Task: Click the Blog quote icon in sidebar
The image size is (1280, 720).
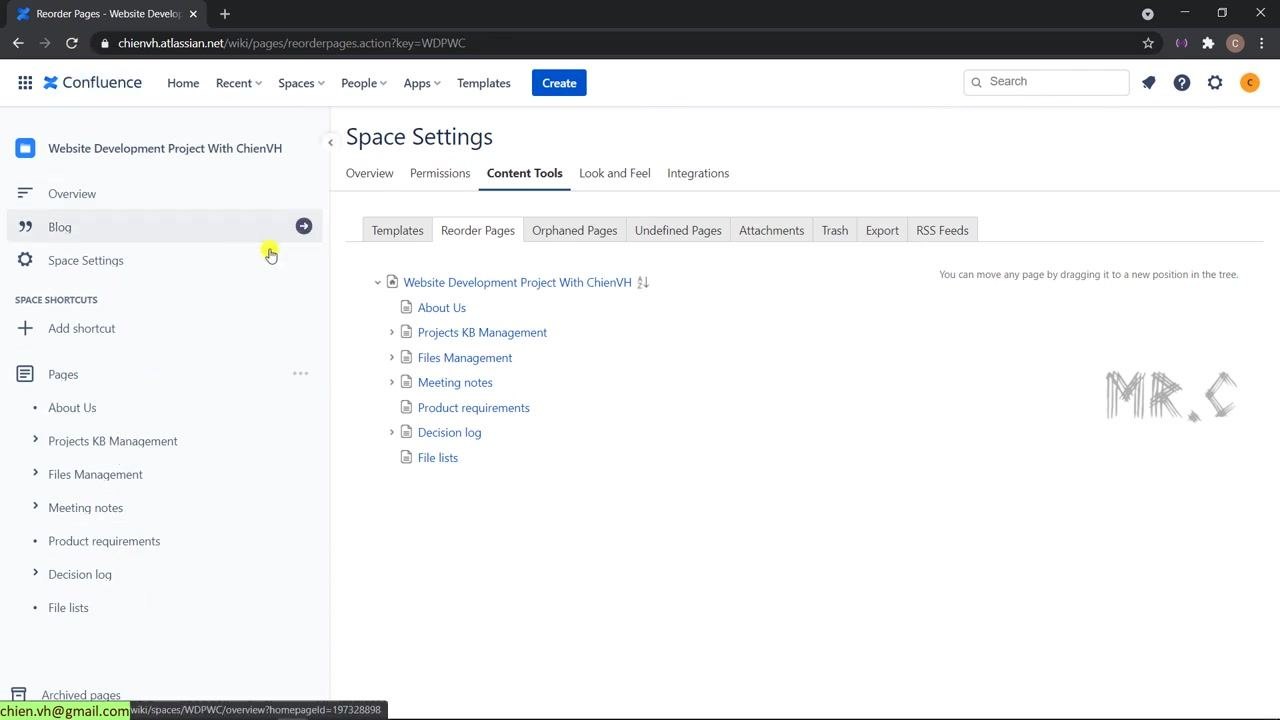Action: click(25, 227)
